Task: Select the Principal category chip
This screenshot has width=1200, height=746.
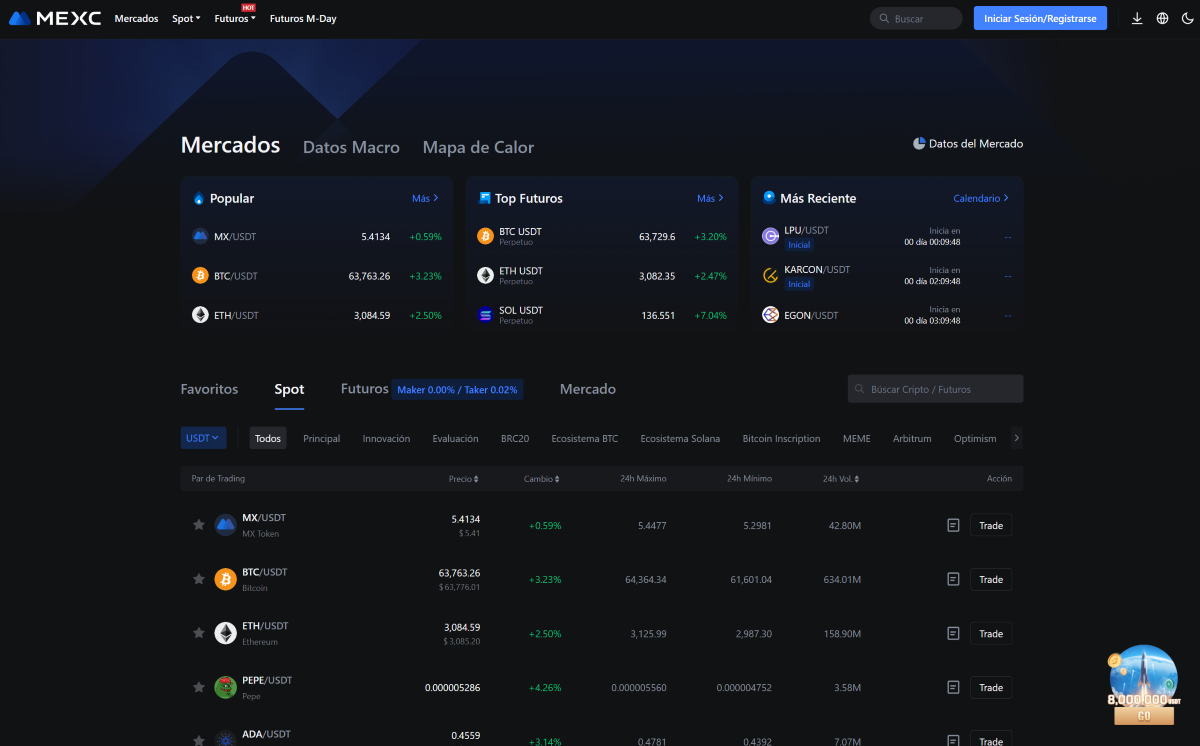Action: click(x=322, y=438)
